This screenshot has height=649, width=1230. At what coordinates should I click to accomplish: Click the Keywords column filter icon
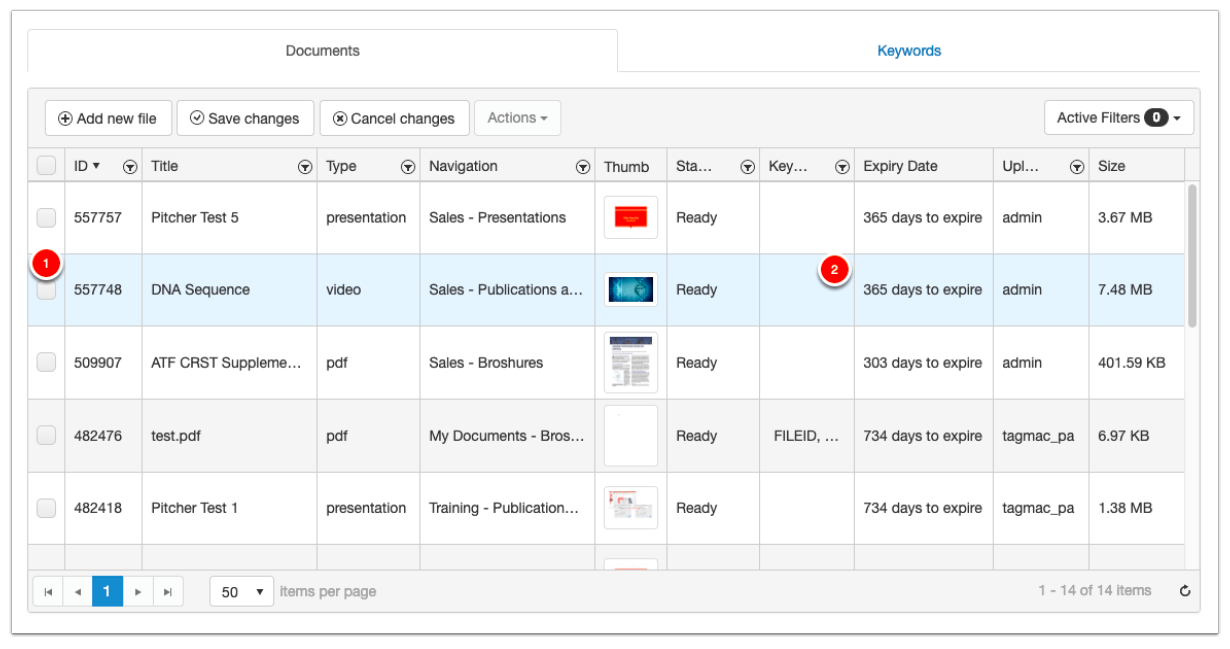[x=842, y=168]
